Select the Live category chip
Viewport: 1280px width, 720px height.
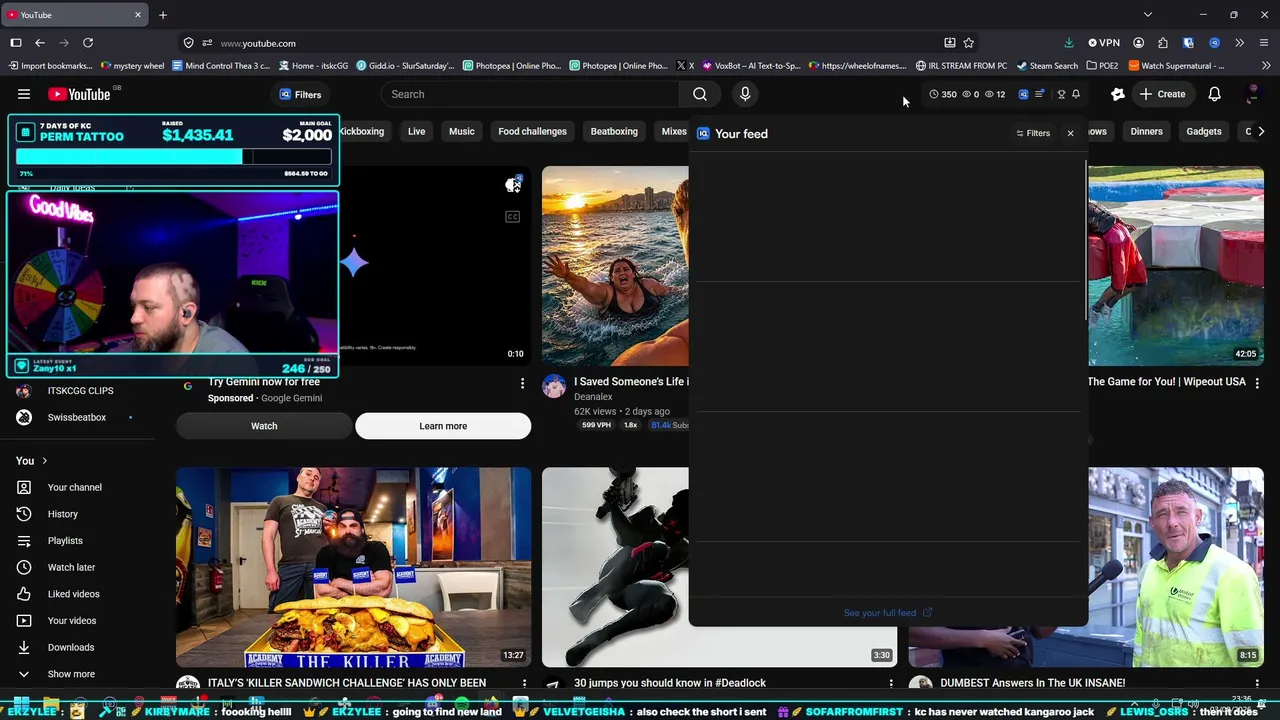pyautogui.click(x=416, y=131)
